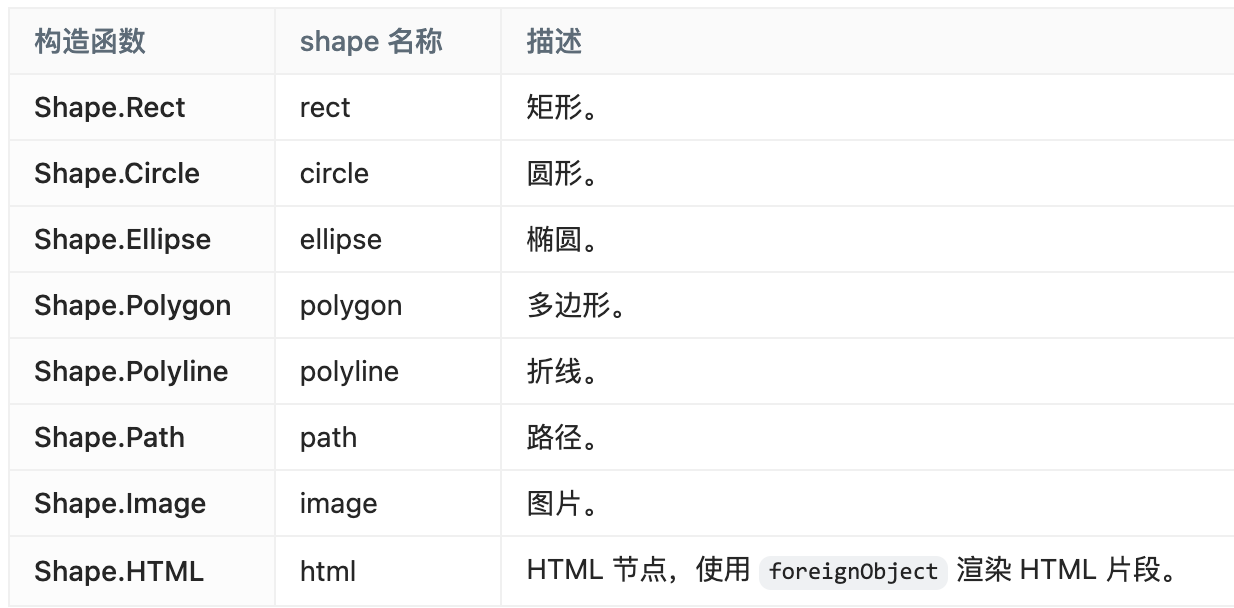Click the Shape.Ellipse table cell

(142, 239)
